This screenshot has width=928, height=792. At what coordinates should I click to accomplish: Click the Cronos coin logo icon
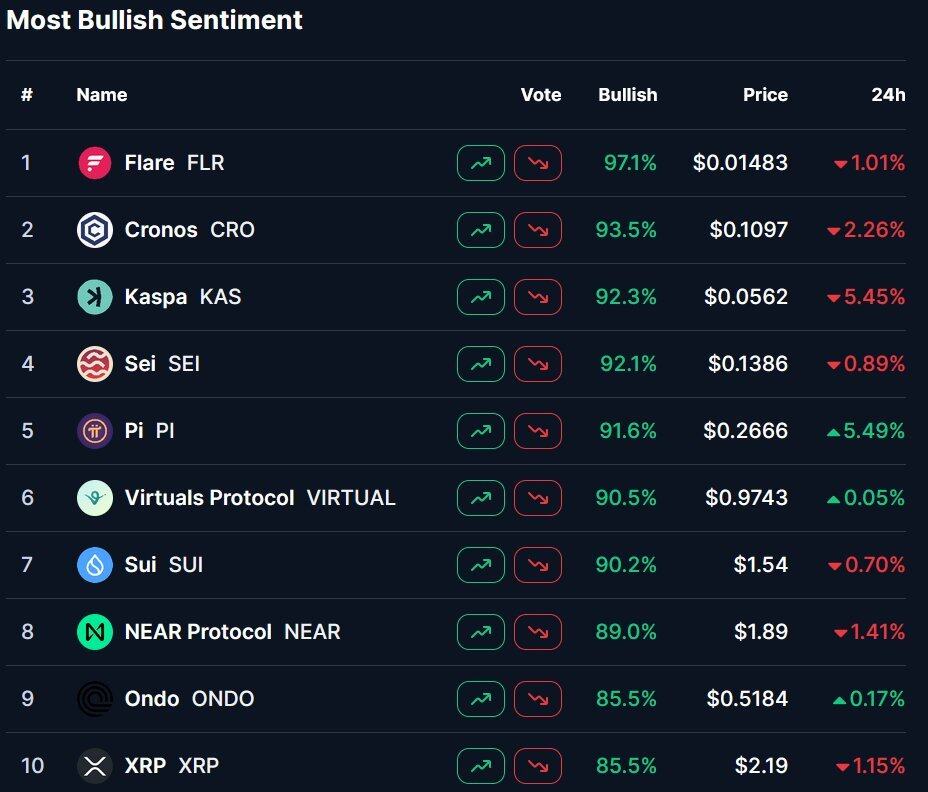[x=95, y=230]
